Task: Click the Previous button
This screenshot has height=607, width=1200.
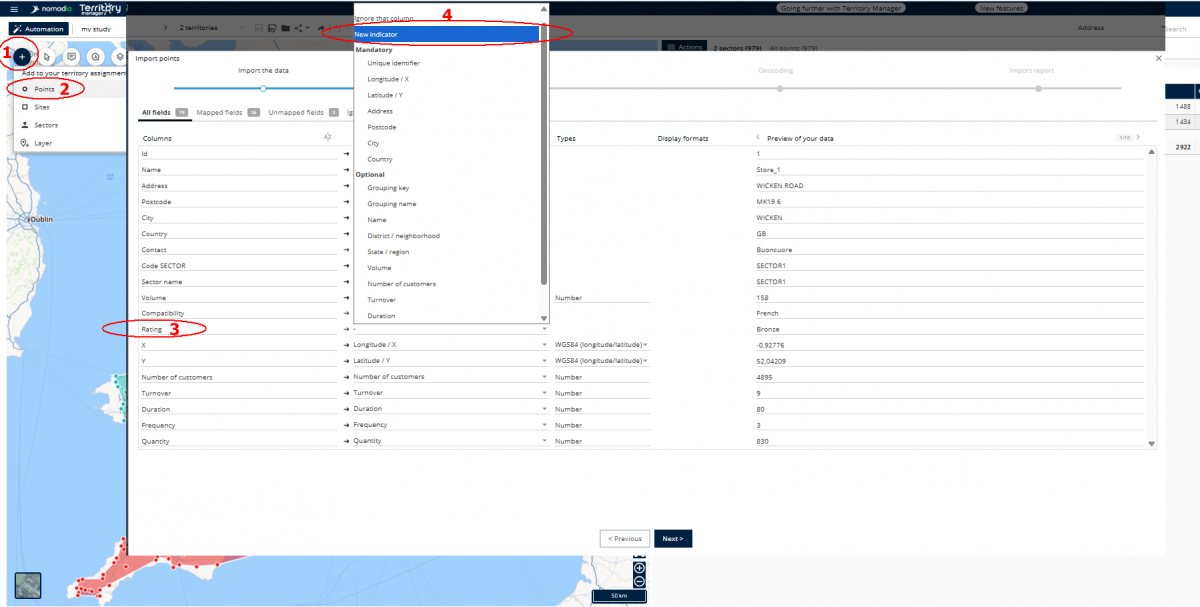Action: point(625,538)
